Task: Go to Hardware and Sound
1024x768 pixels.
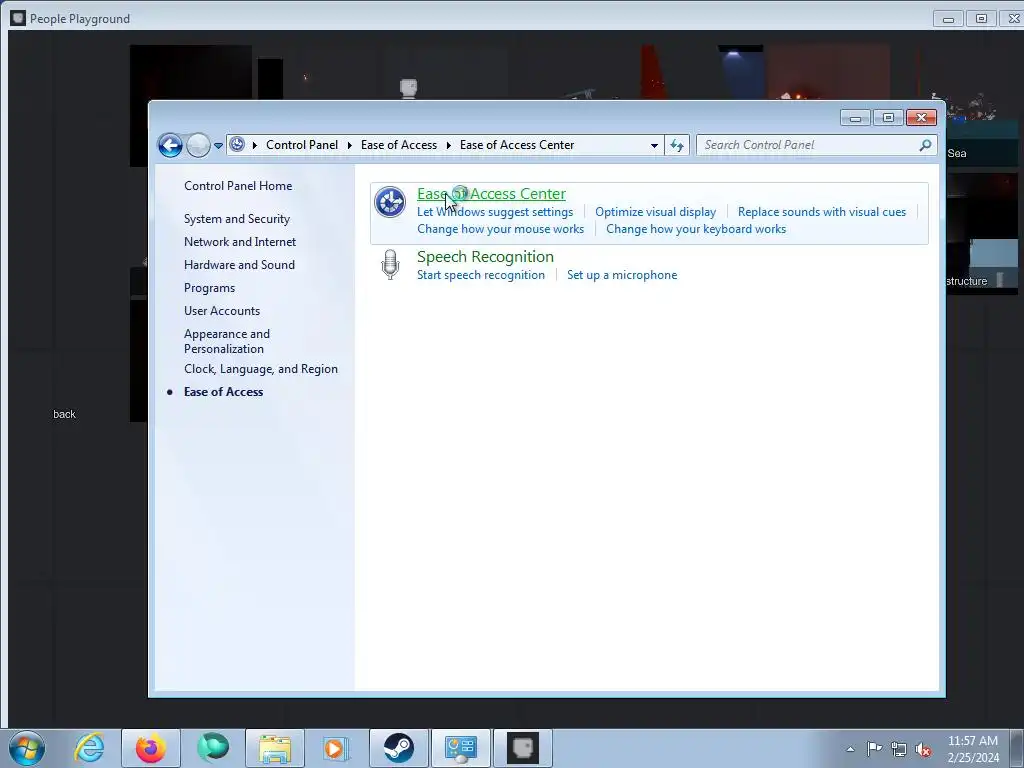Action: pos(239,264)
